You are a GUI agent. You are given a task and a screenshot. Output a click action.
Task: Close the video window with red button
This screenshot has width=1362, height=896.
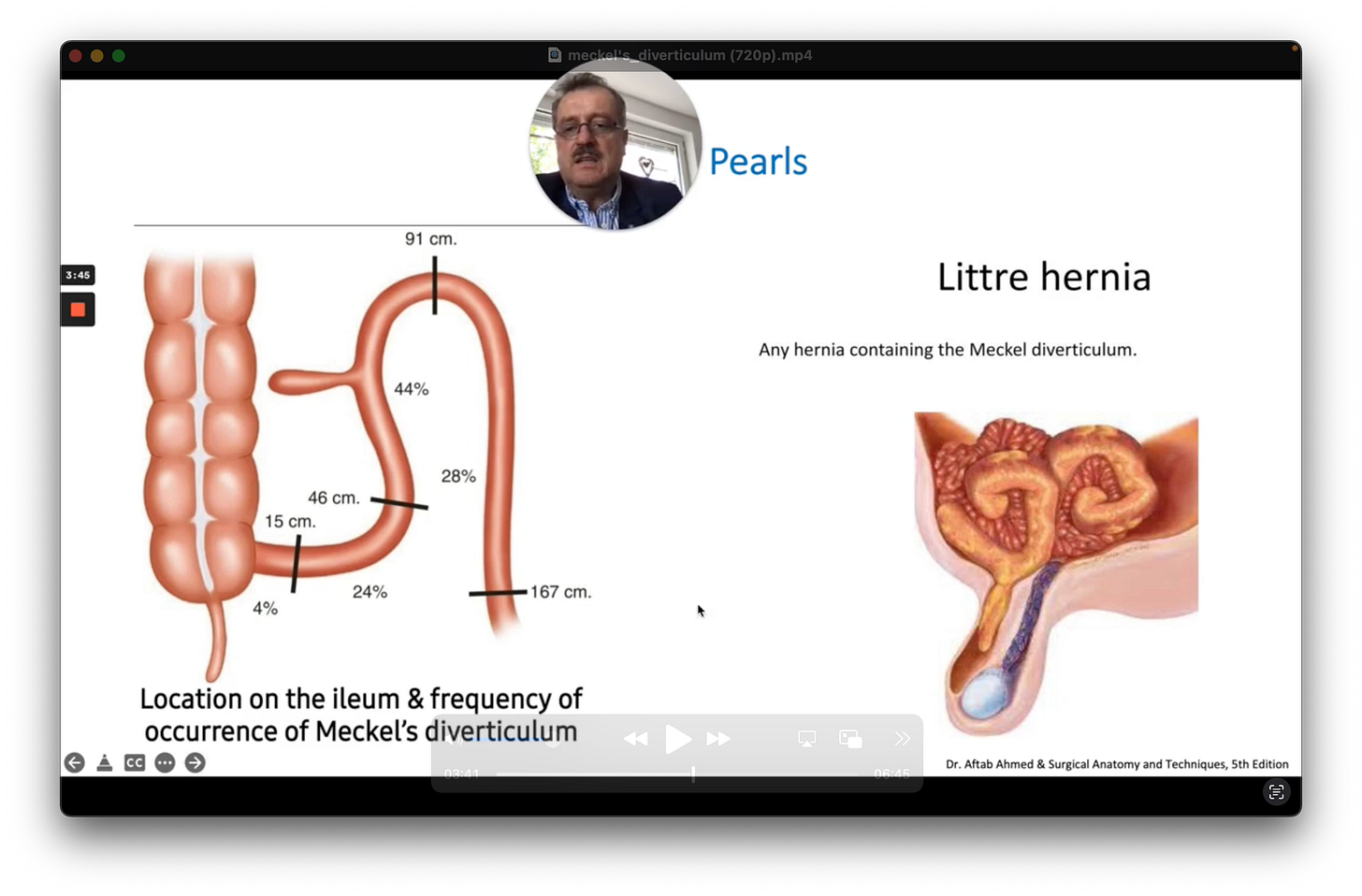pos(76,56)
